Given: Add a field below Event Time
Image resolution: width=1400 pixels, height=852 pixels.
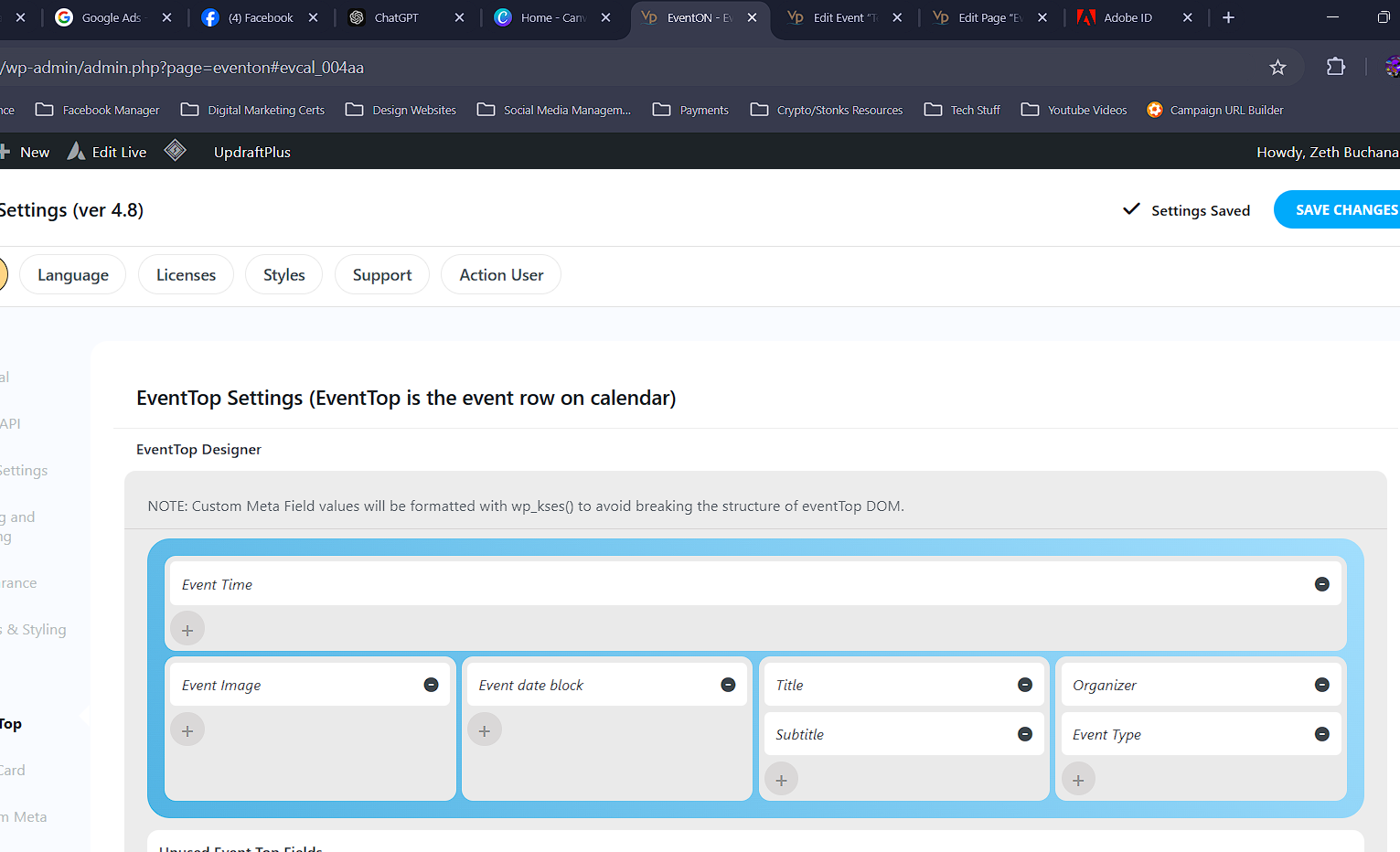Looking at the screenshot, I should 187,630.
